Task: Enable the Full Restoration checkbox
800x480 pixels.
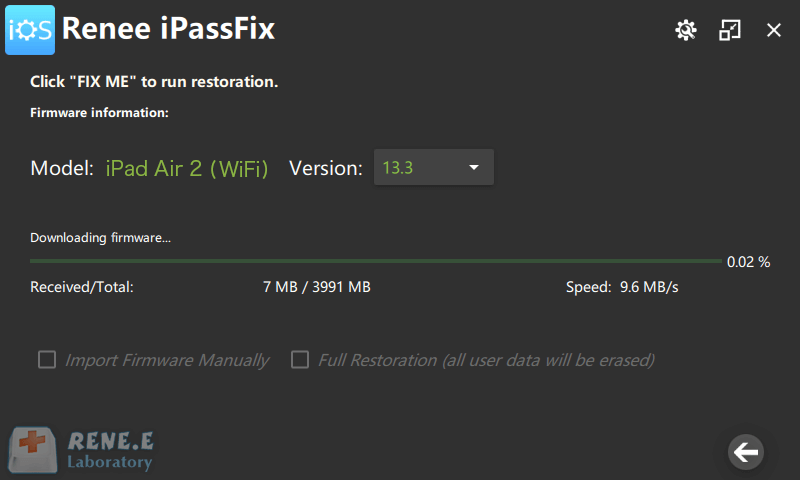Action: (300, 360)
